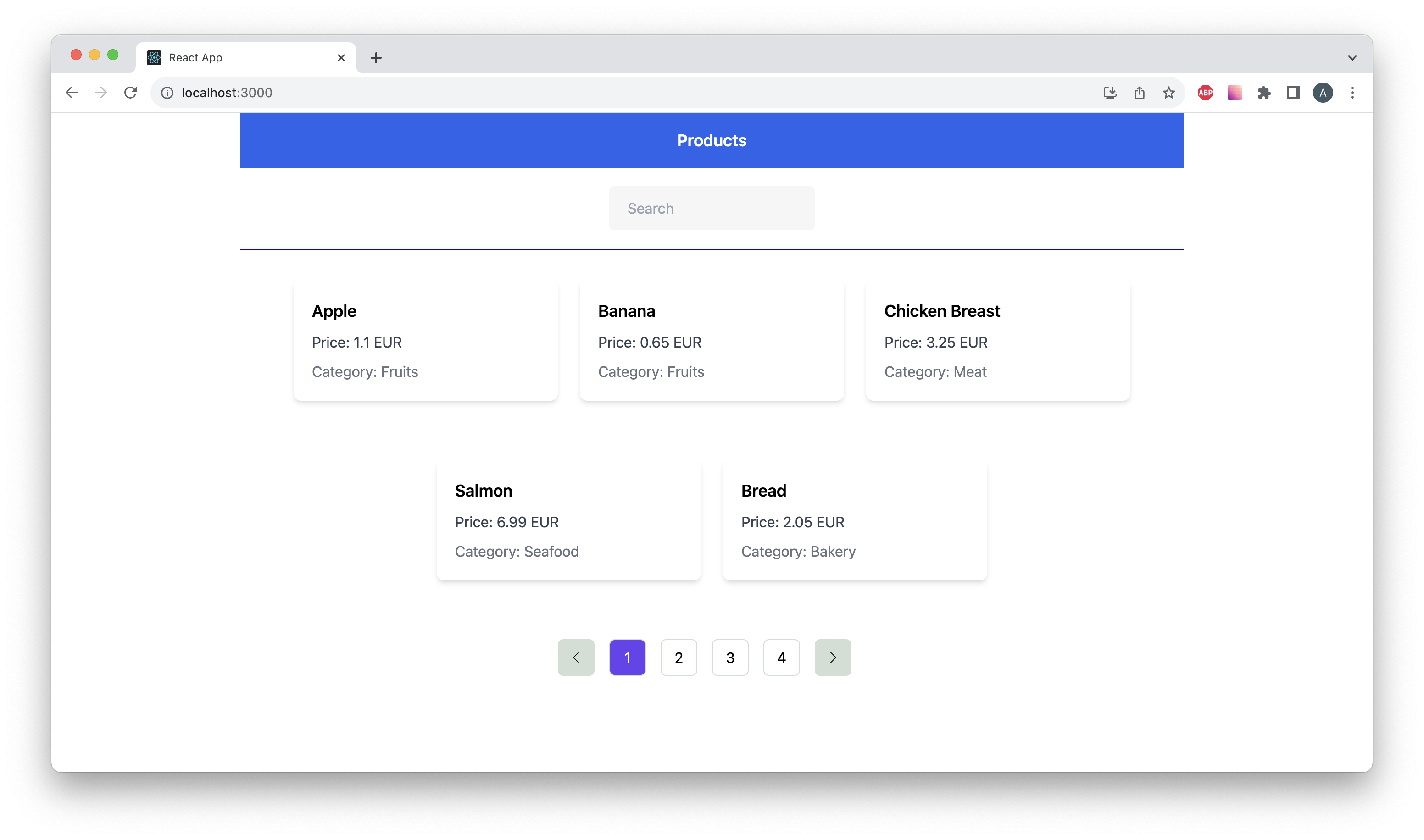The image size is (1424, 840).
Task: Click the sidebar panel icon
Action: coord(1293,92)
